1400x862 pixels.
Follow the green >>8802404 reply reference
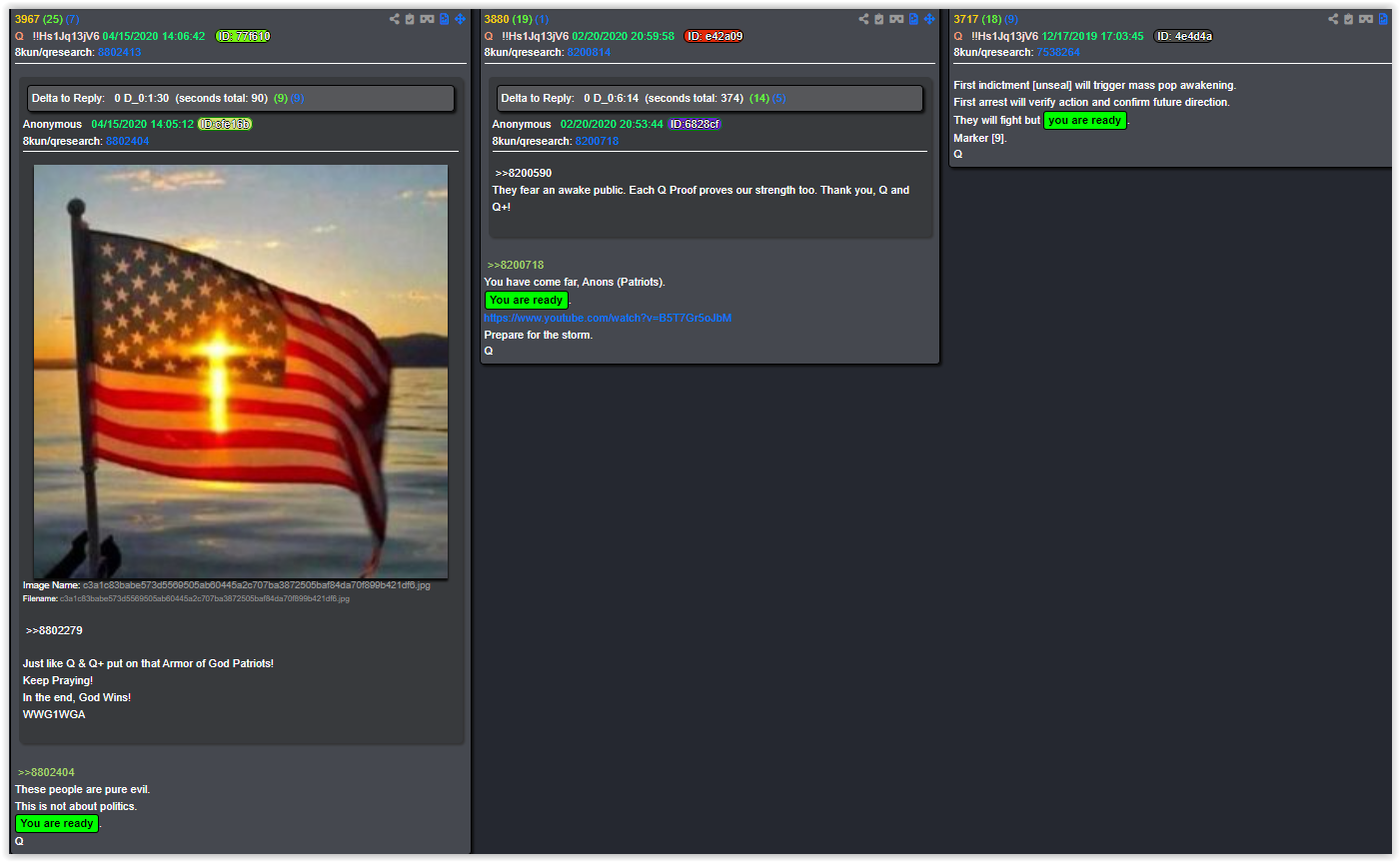point(46,772)
